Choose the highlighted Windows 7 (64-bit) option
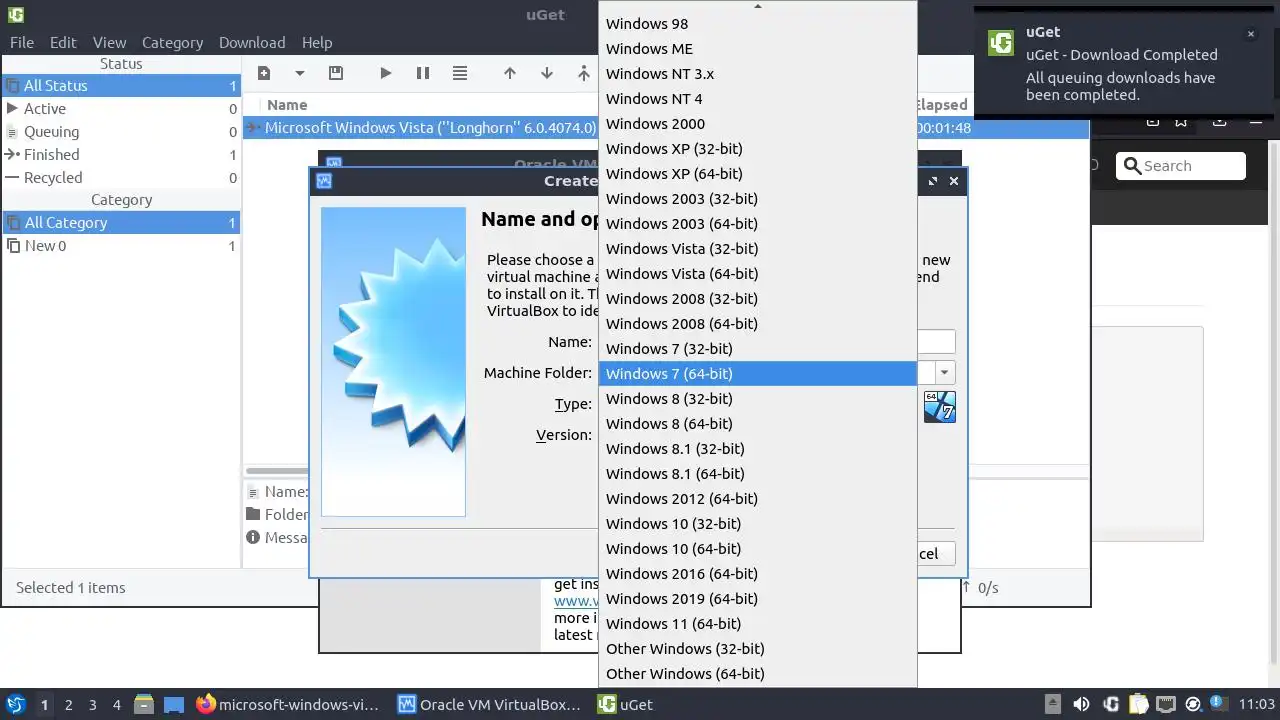This screenshot has height=720, width=1280. click(757, 373)
